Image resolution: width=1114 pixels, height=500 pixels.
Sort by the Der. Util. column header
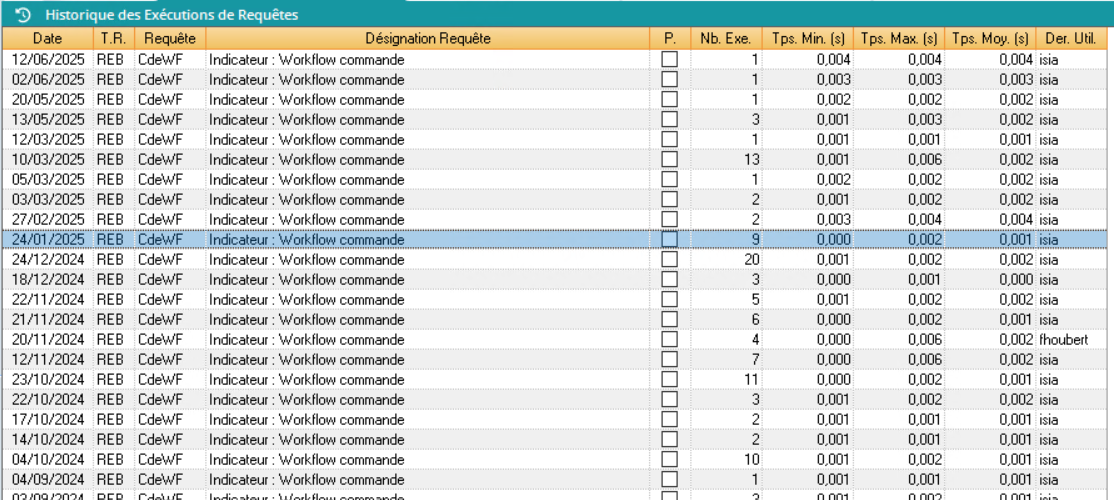coord(1070,39)
